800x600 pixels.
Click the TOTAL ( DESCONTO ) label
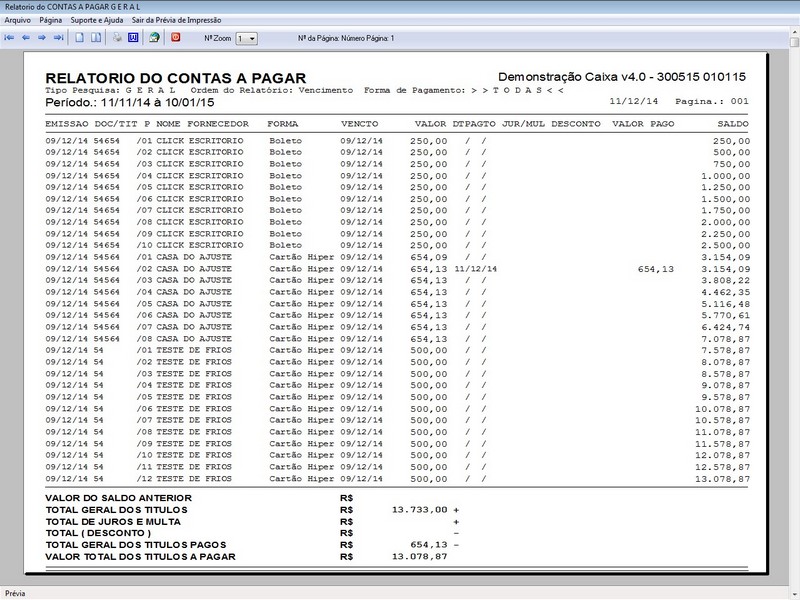point(98,533)
